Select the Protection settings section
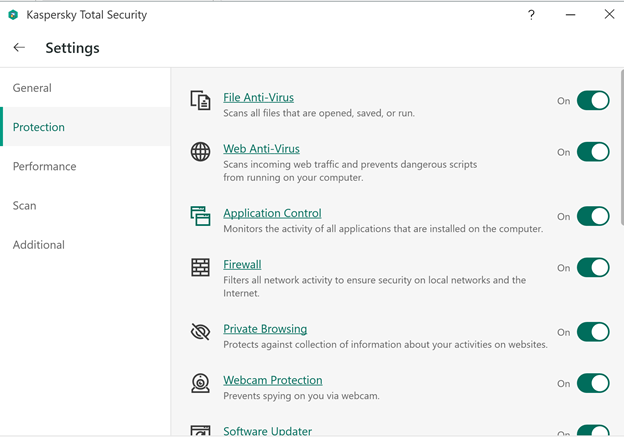Viewport: 624px width, 438px height. [x=85, y=127]
